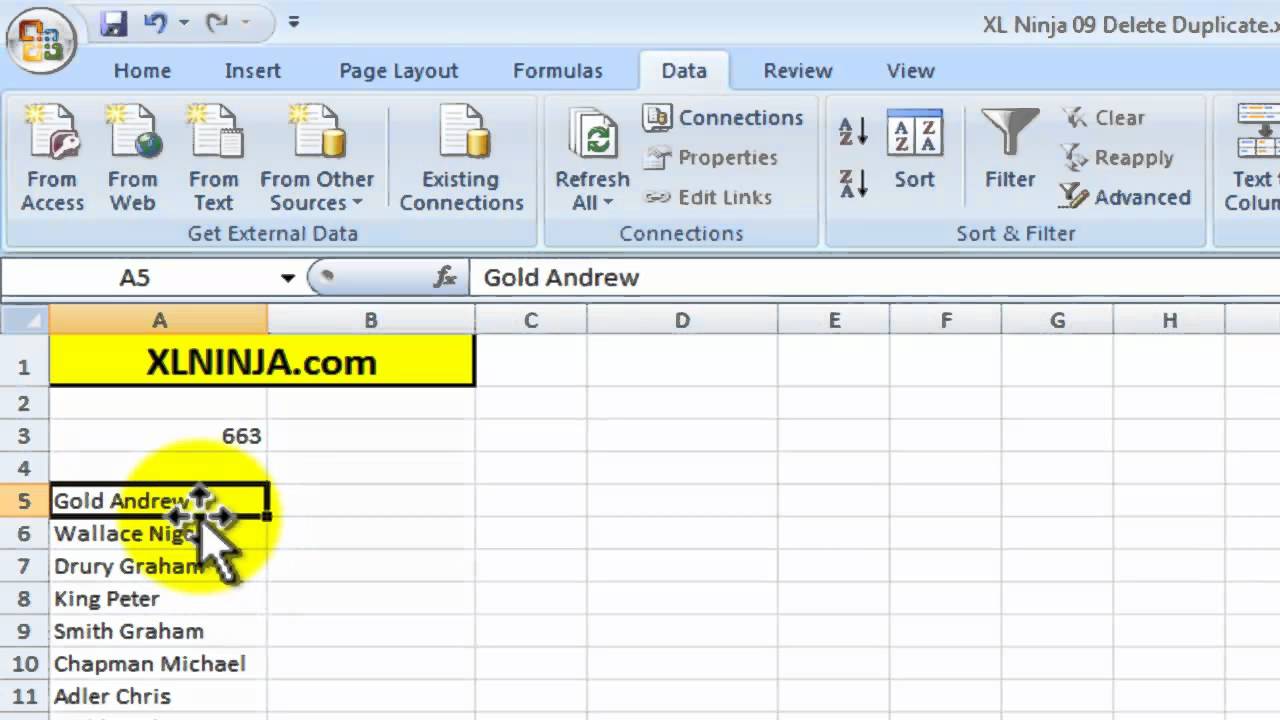
Task: Select row 5 header
Action: pyautogui.click(x=25, y=501)
